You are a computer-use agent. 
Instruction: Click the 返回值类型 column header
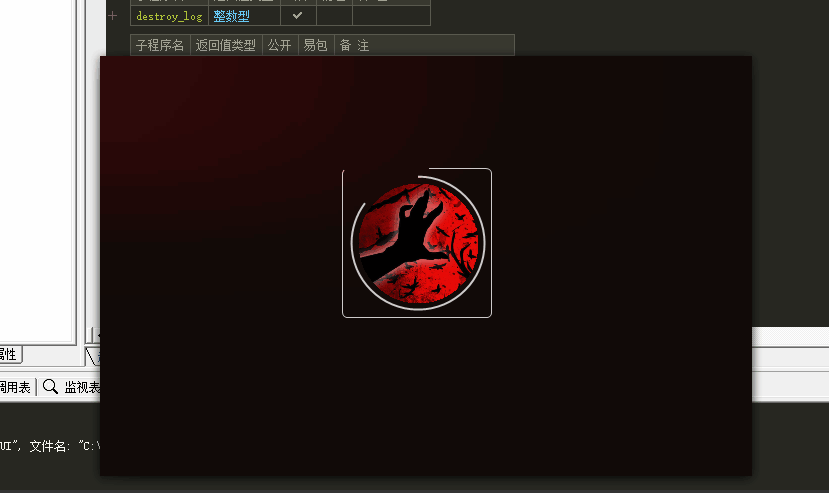click(x=226, y=45)
